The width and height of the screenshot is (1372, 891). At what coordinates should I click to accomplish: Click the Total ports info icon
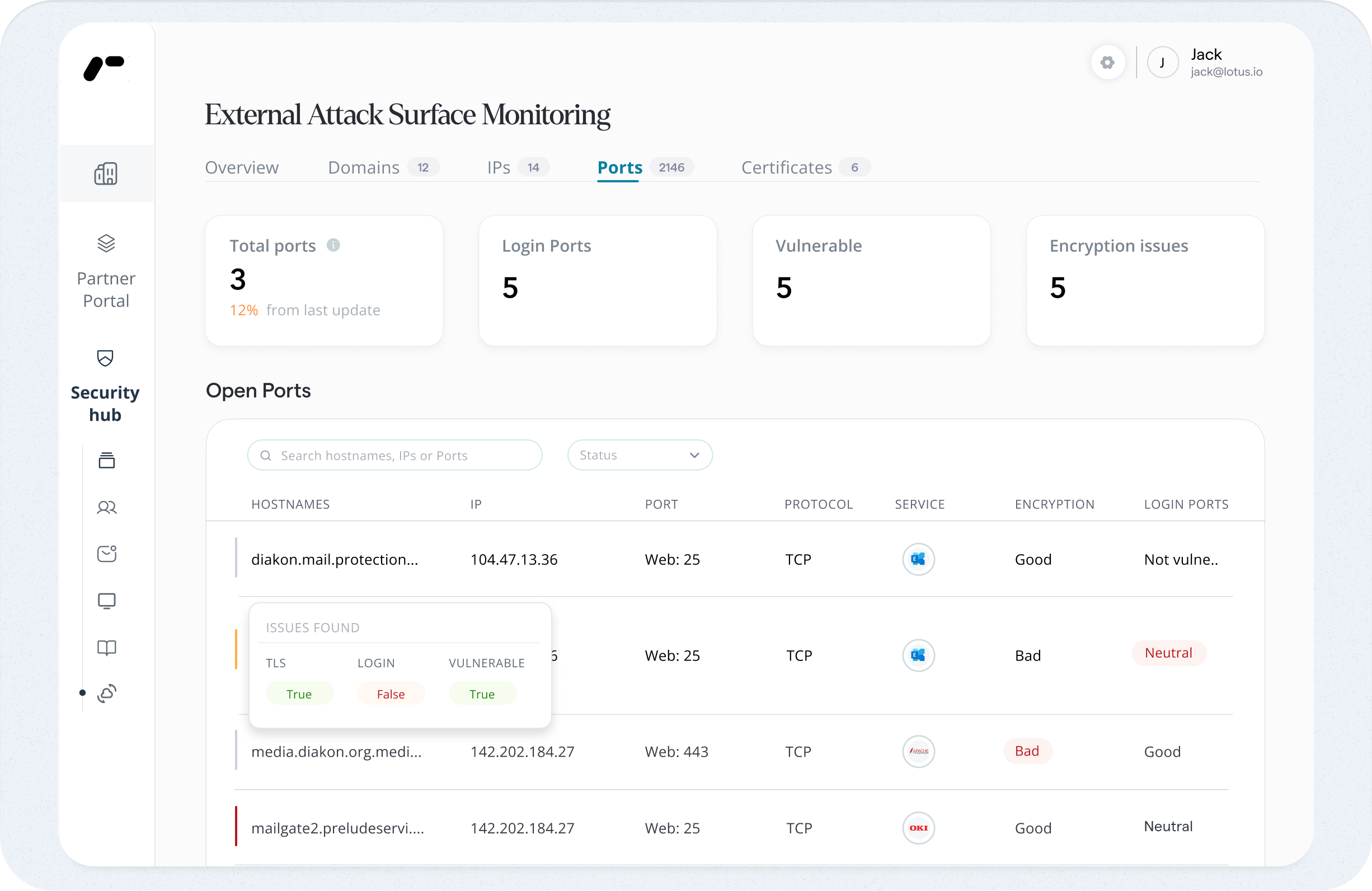click(333, 245)
